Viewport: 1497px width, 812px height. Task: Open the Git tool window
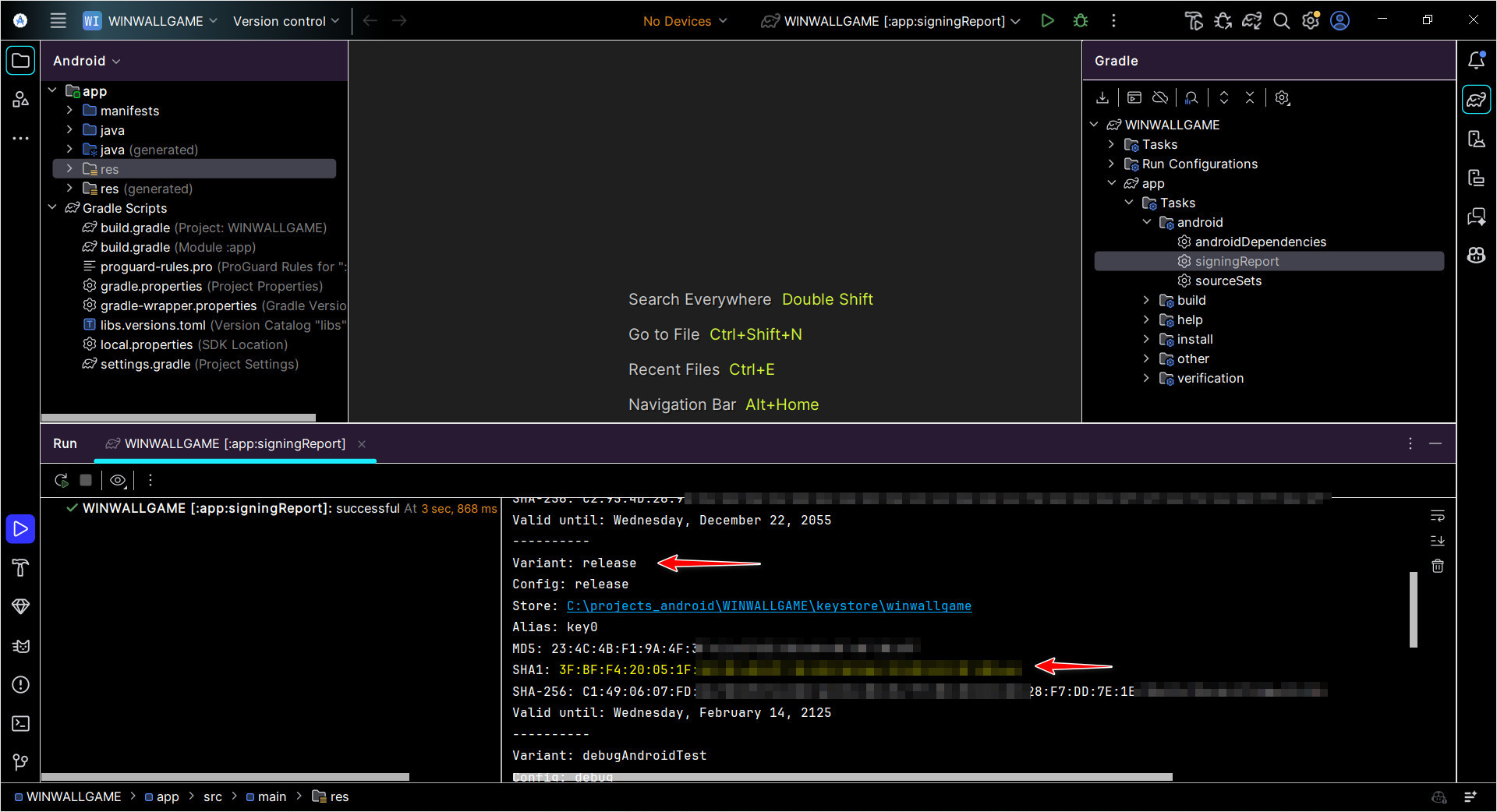coord(20,763)
